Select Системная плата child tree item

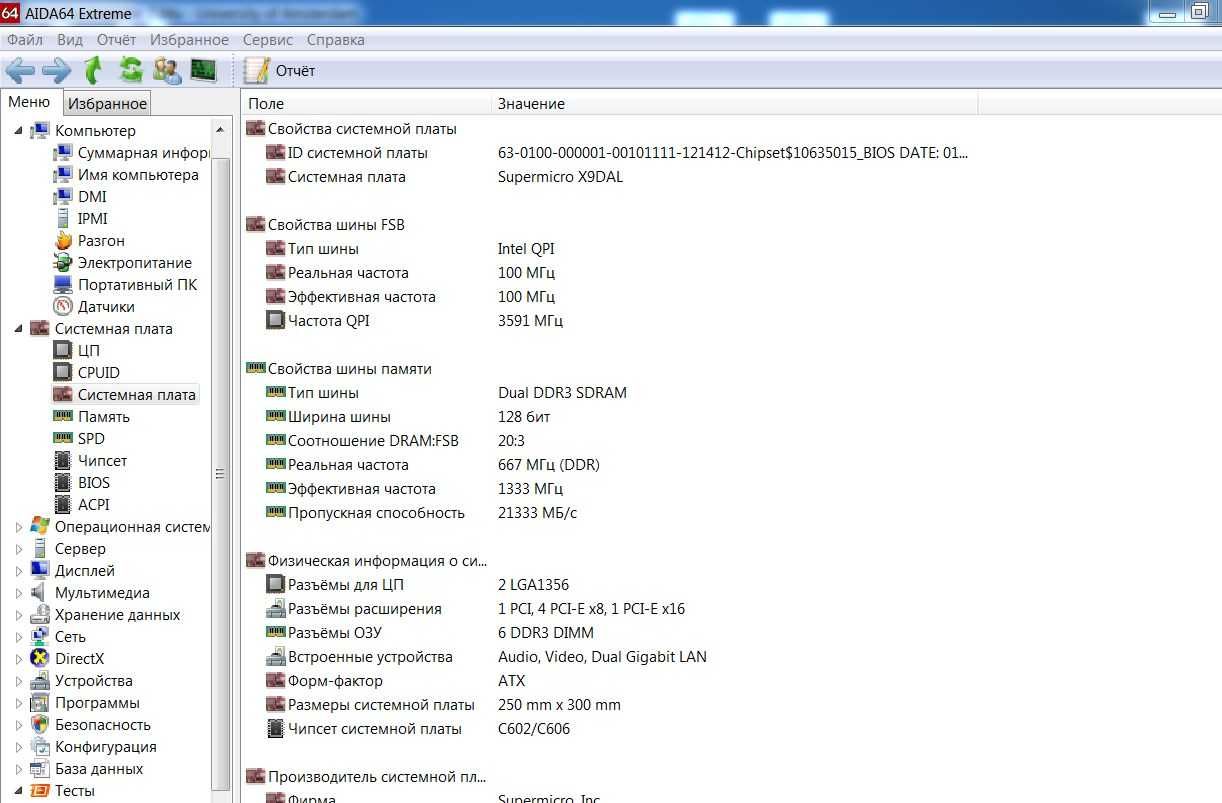(136, 394)
